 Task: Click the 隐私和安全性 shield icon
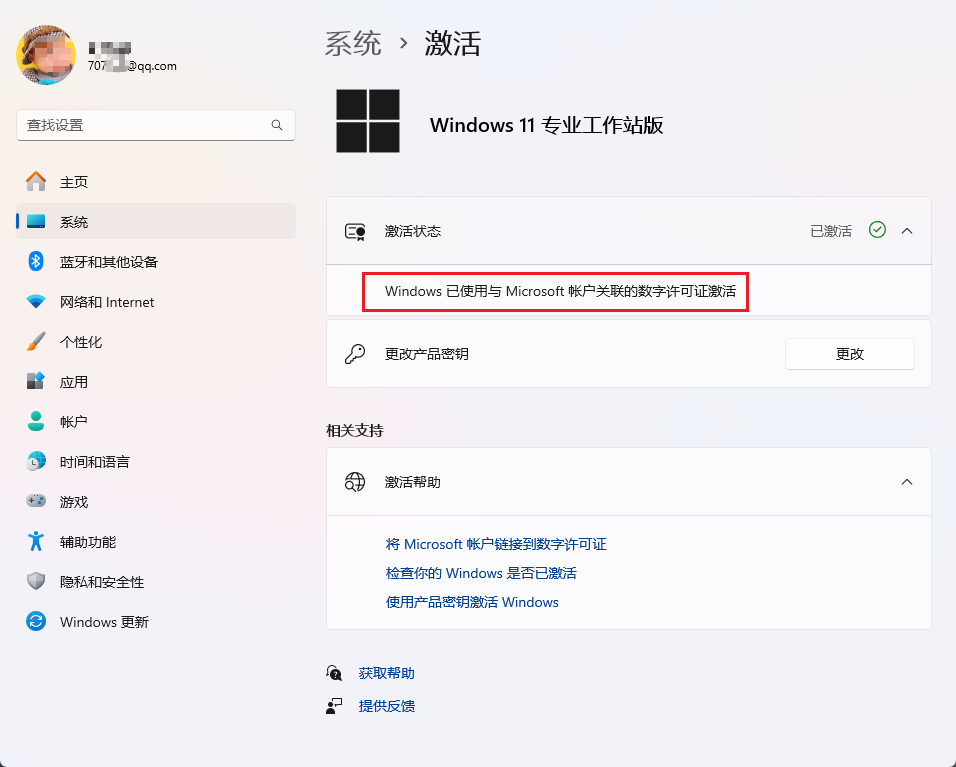pos(36,581)
